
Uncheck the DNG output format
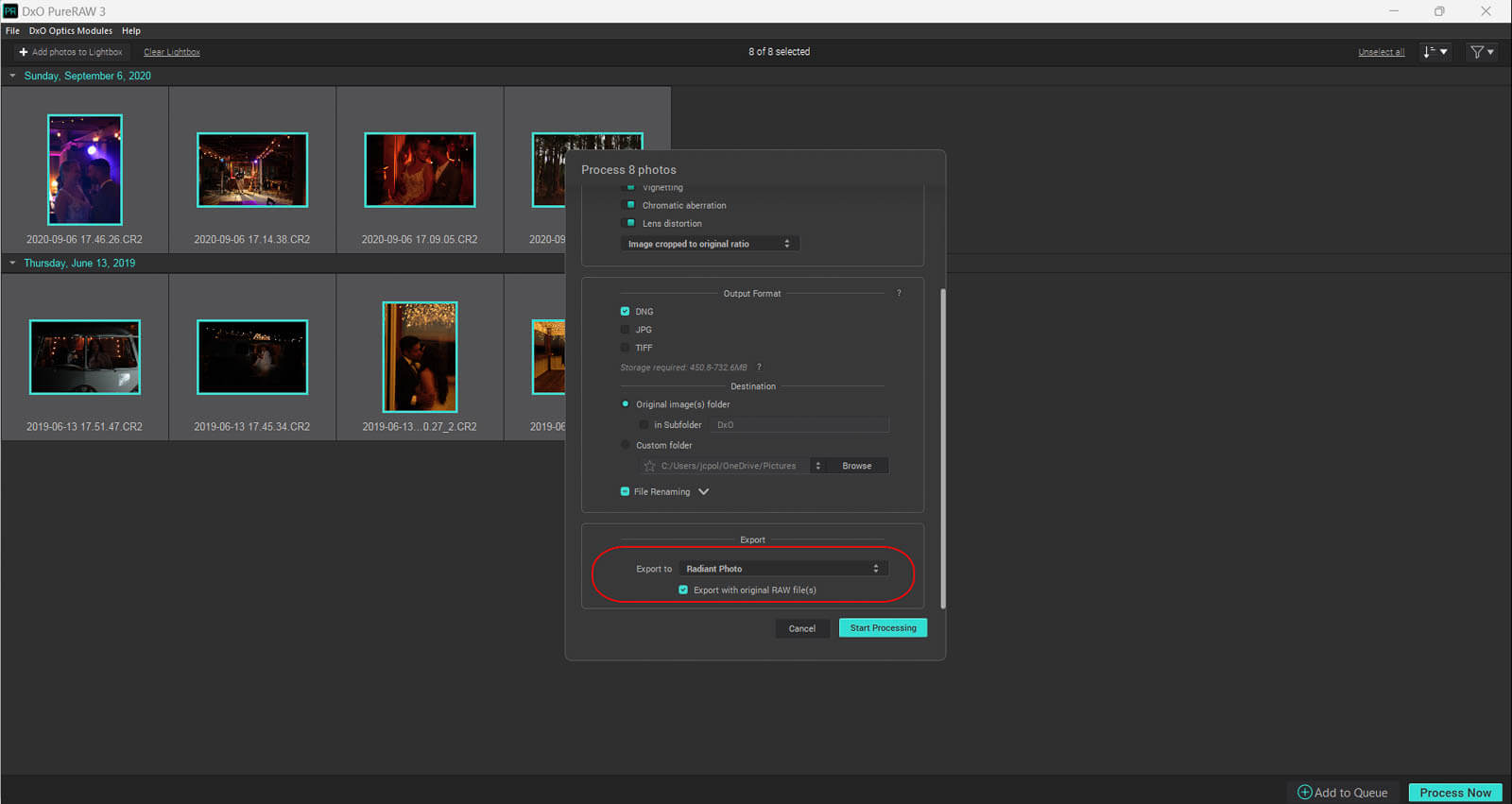click(625, 312)
